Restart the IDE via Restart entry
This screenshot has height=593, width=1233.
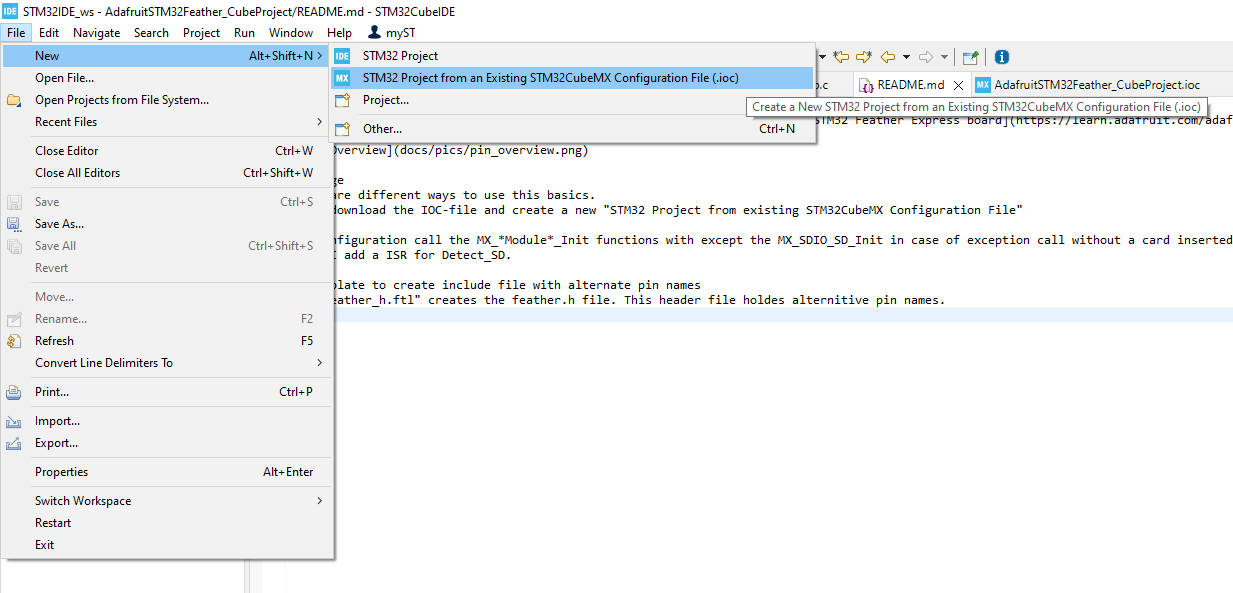tap(166, 523)
